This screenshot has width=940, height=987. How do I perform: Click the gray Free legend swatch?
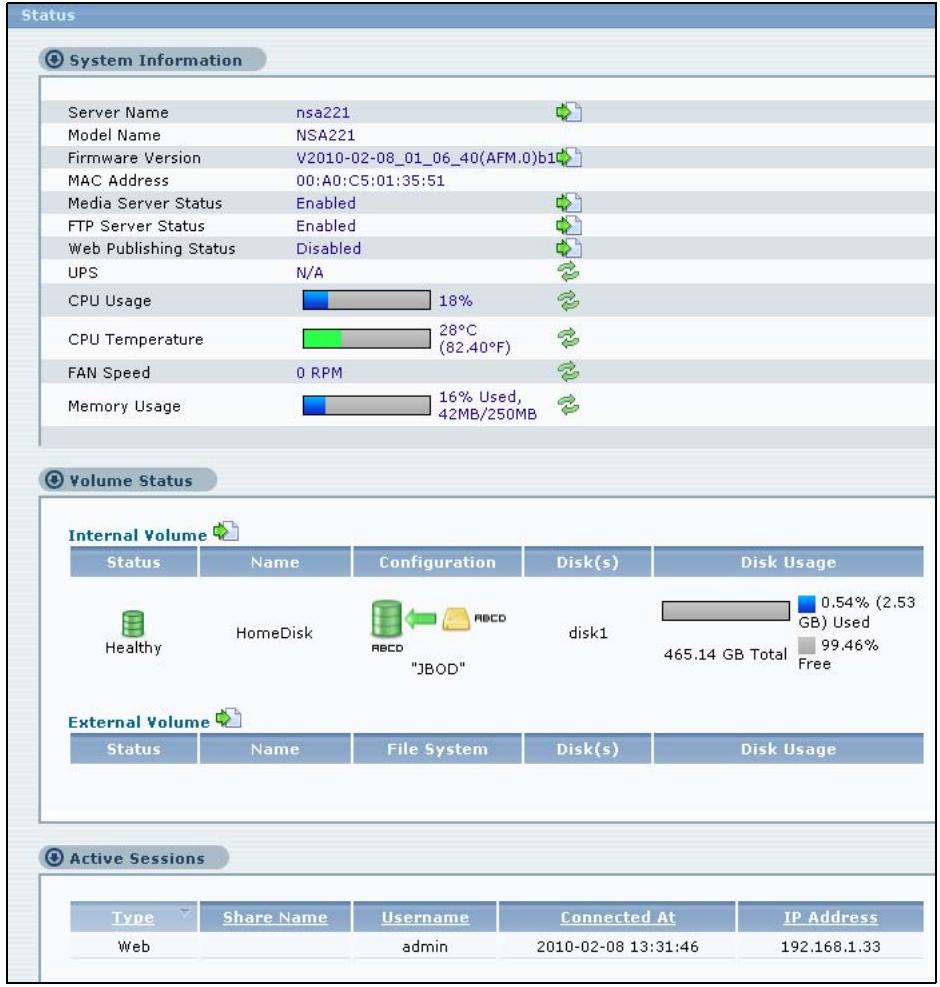pyautogui.click(x=807, y=645)
